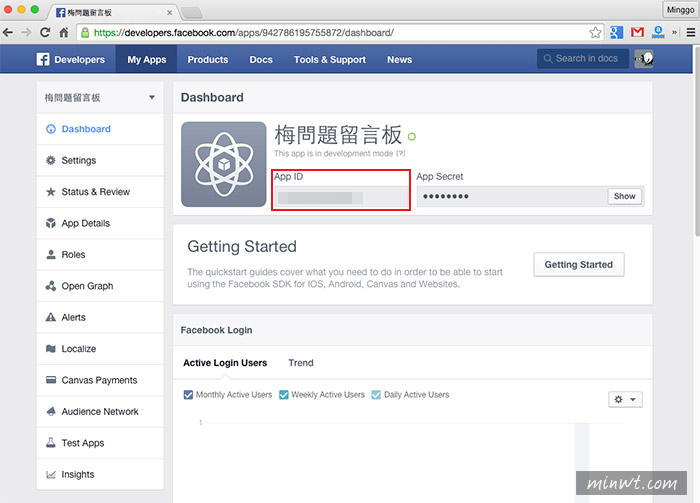The height and width of the screenshot is (503, 700).
Task: Open the Gmail extension icon
Action: 637,32
